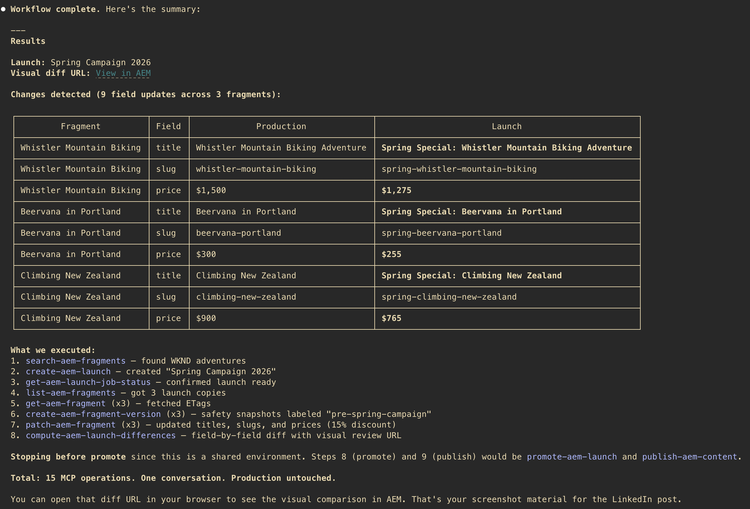Click the $1,275 launch price cell
Screen dimensions: 750x509
(396, 190)
